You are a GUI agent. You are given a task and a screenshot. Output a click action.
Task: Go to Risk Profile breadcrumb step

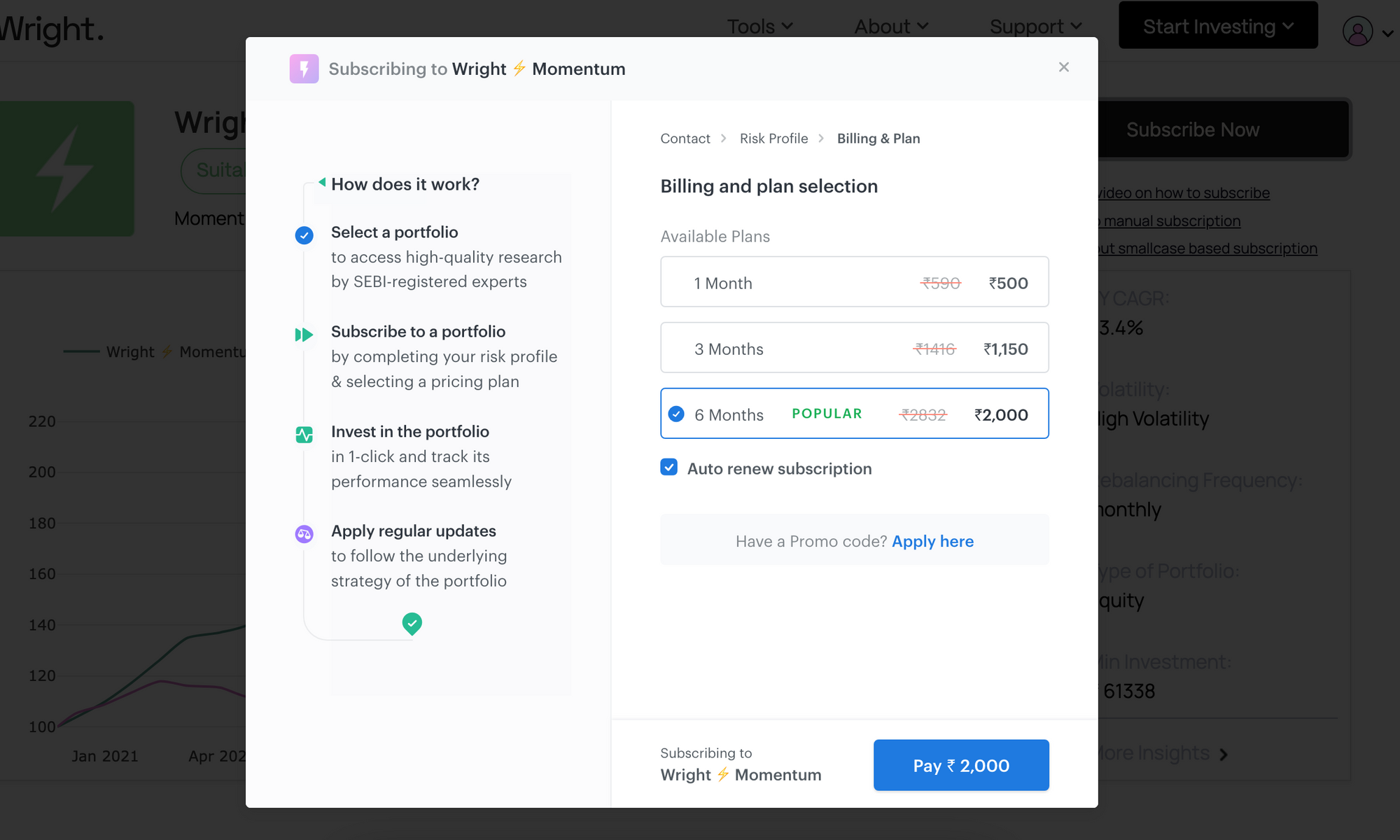[773, 139]
